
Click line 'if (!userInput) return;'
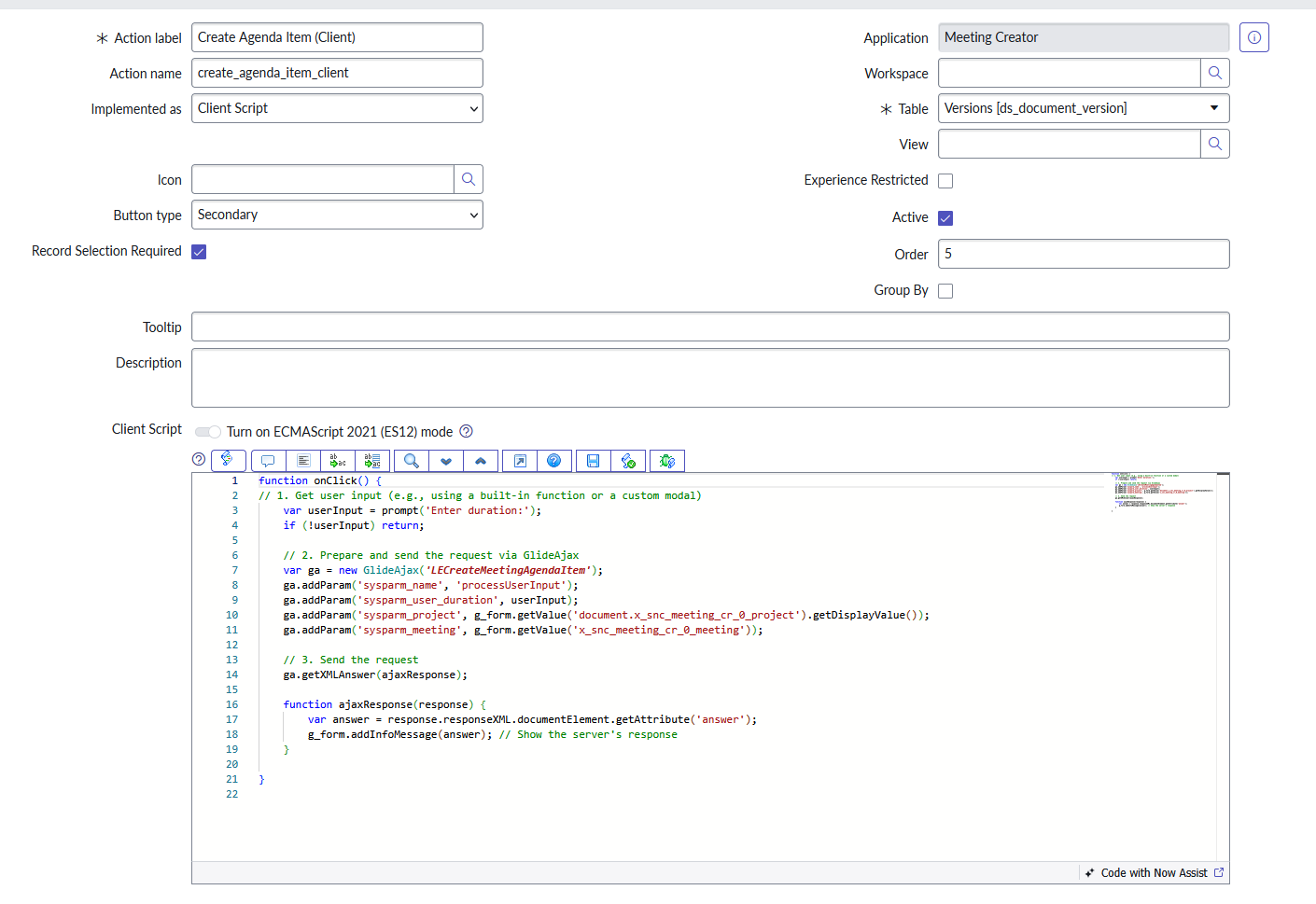pos(354,526)
